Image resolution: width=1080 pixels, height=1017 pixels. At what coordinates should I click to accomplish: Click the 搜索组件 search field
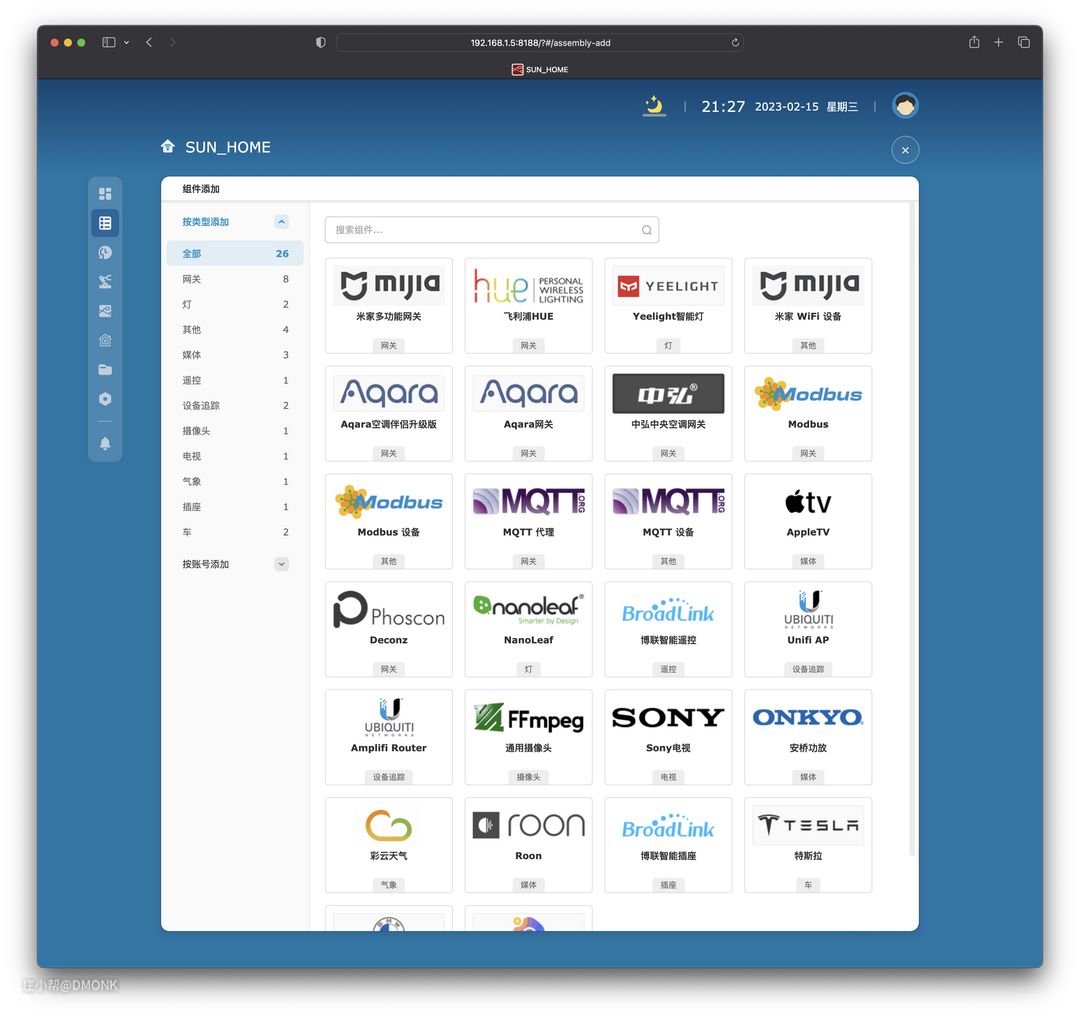[x=485, y=230]
